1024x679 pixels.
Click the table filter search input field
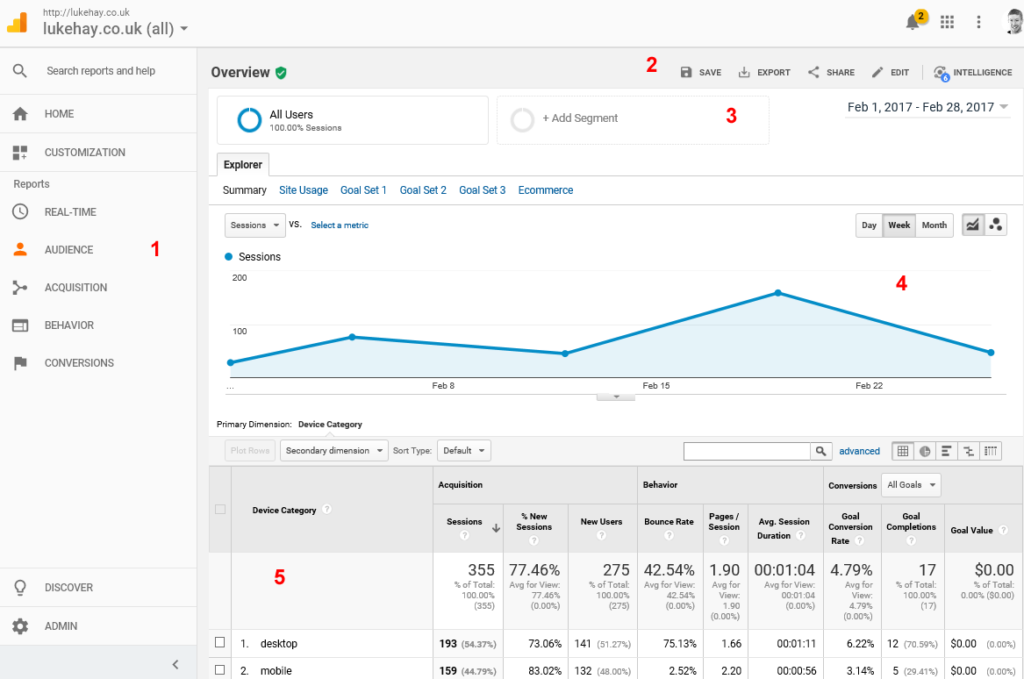[746, 451]
